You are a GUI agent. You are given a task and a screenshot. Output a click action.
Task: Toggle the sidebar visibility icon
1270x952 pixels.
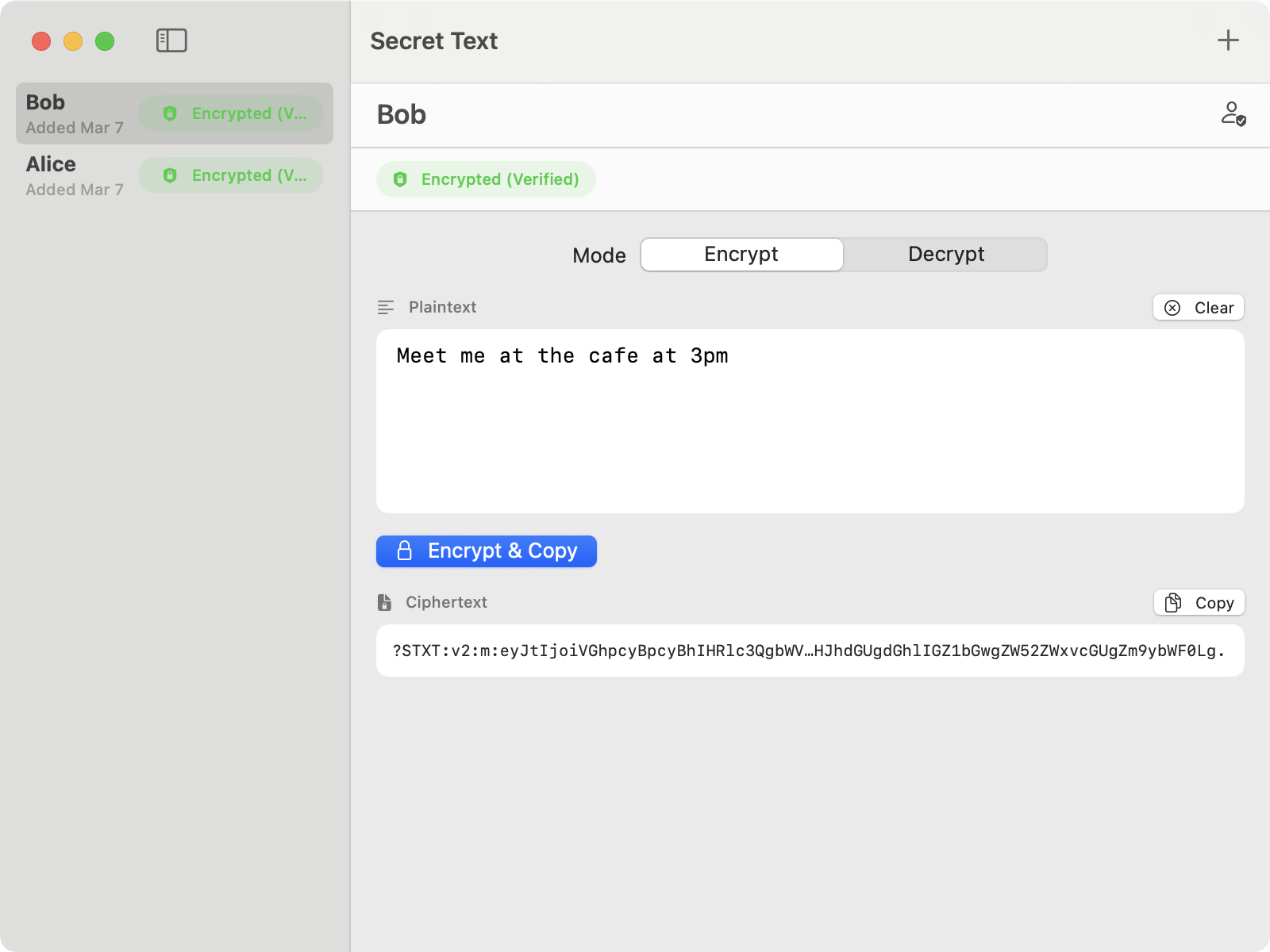(172, 40)
